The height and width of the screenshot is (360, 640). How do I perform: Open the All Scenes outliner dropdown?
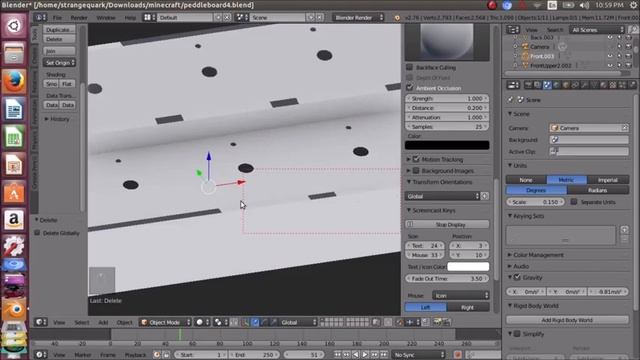point(598,29)
